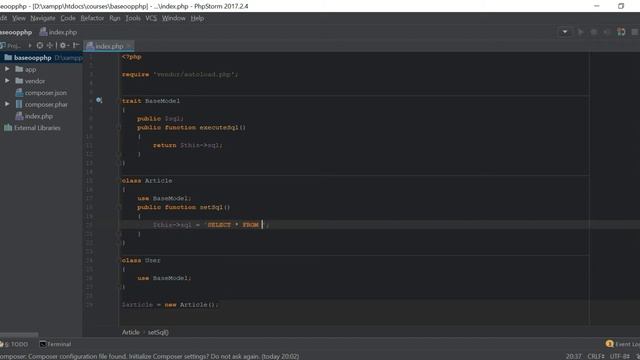Open the Code menu

pyautogui.click(x=68, y=18)
